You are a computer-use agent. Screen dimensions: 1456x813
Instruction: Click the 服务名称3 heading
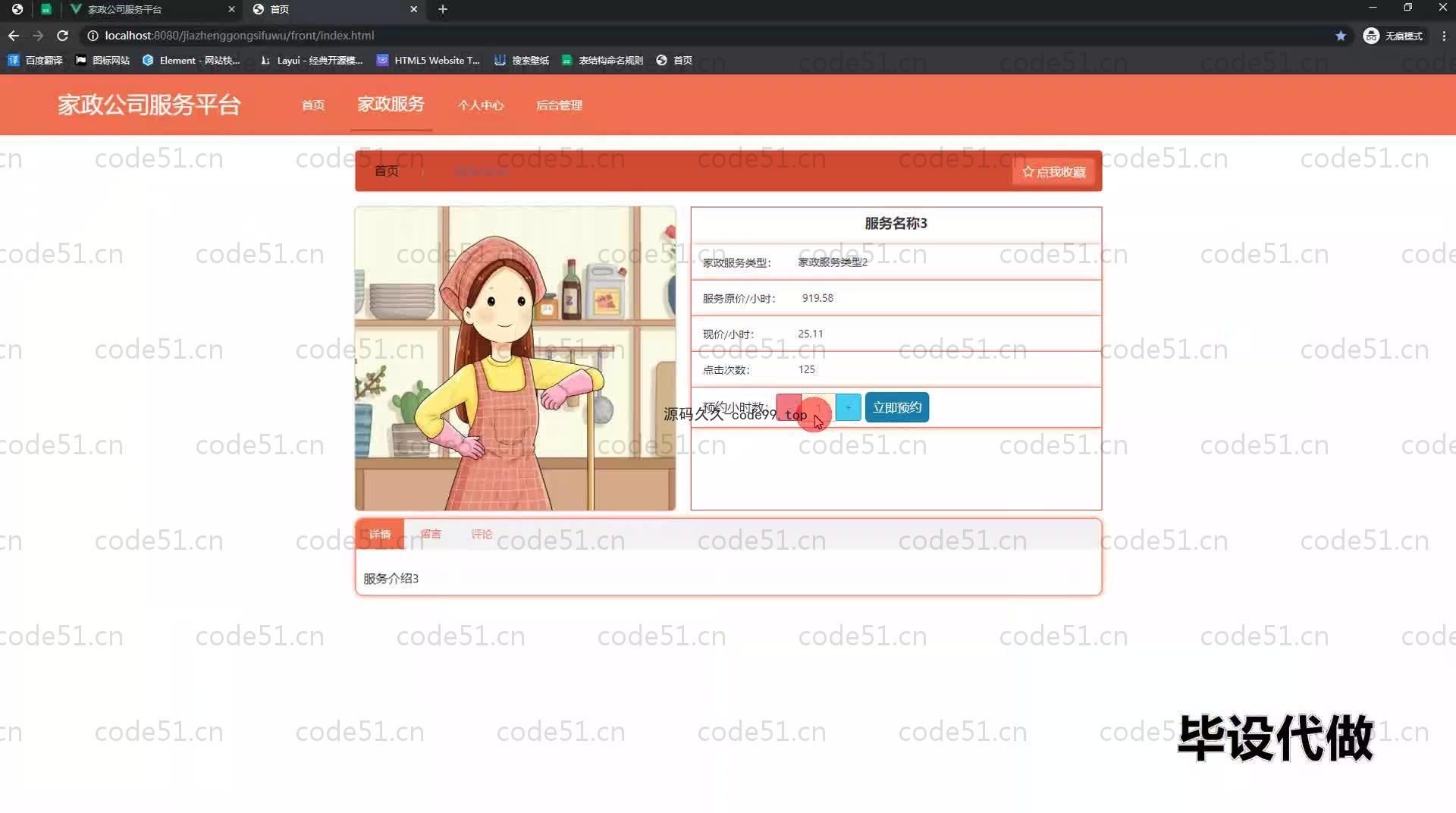tap(896, 223)
